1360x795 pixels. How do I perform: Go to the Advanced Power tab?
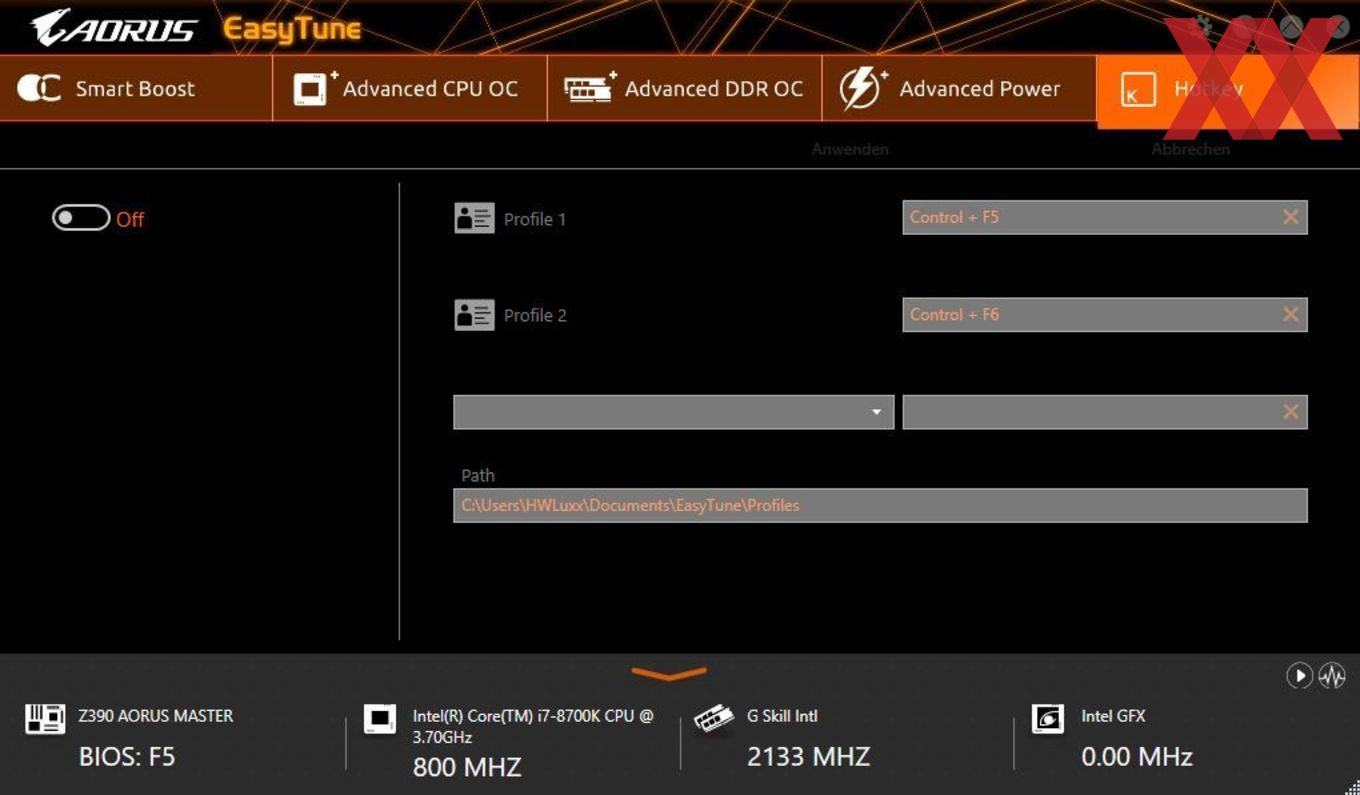click(x=959, y=88)
